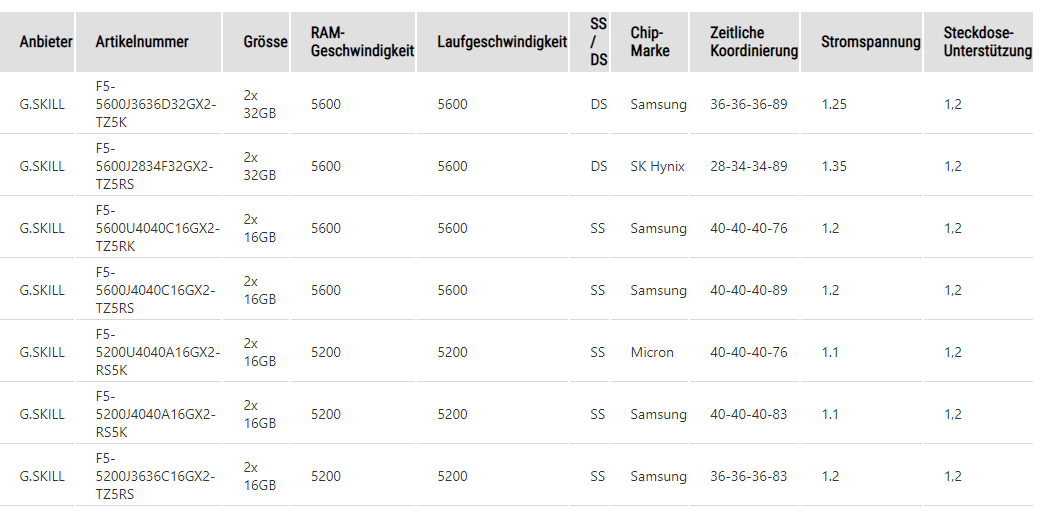Click the Artikelnummer column header
This screenshot has height=521, width=1047.
tap(142, 42)
